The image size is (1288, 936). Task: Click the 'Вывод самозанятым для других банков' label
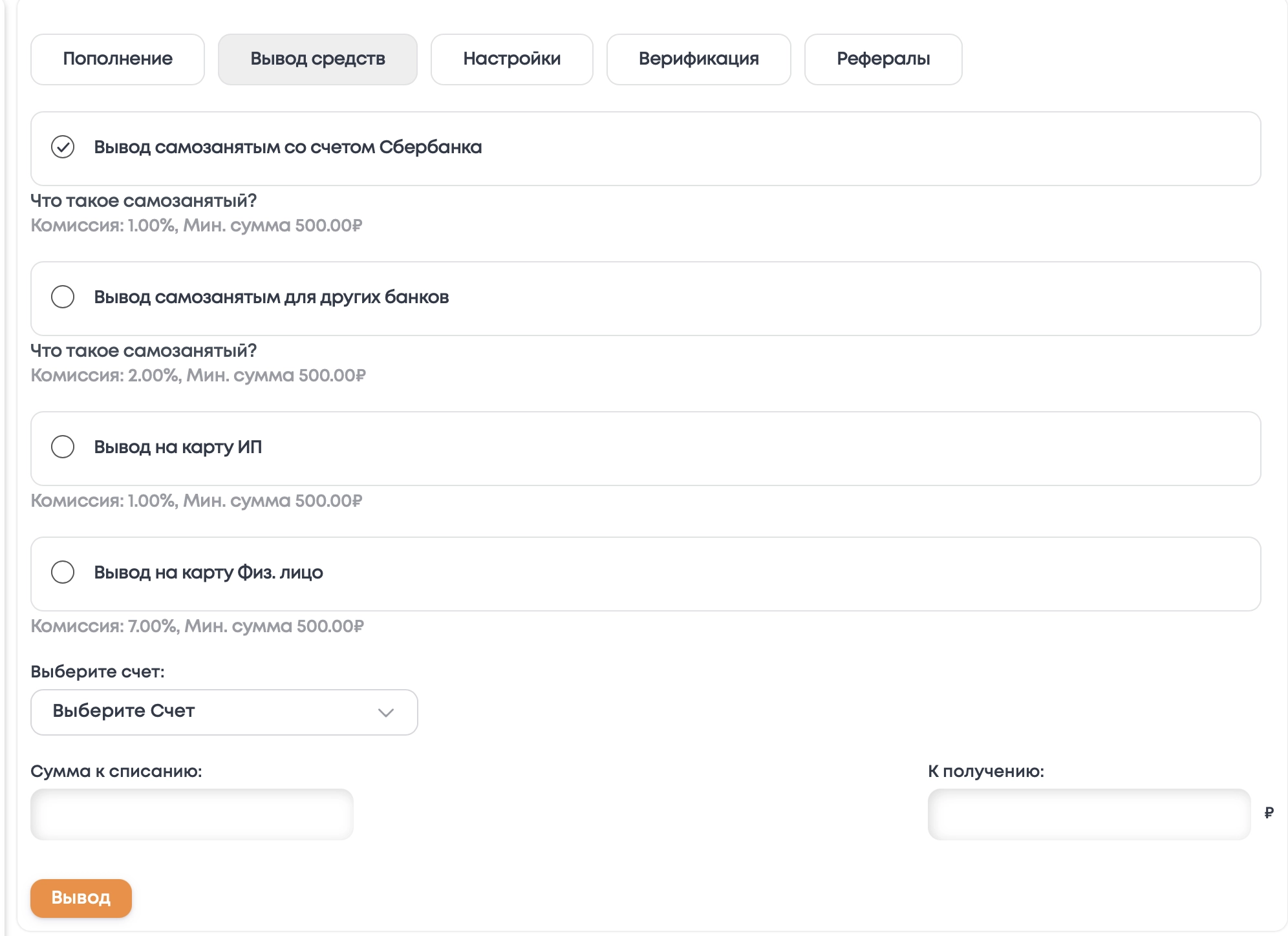[272, 297]
